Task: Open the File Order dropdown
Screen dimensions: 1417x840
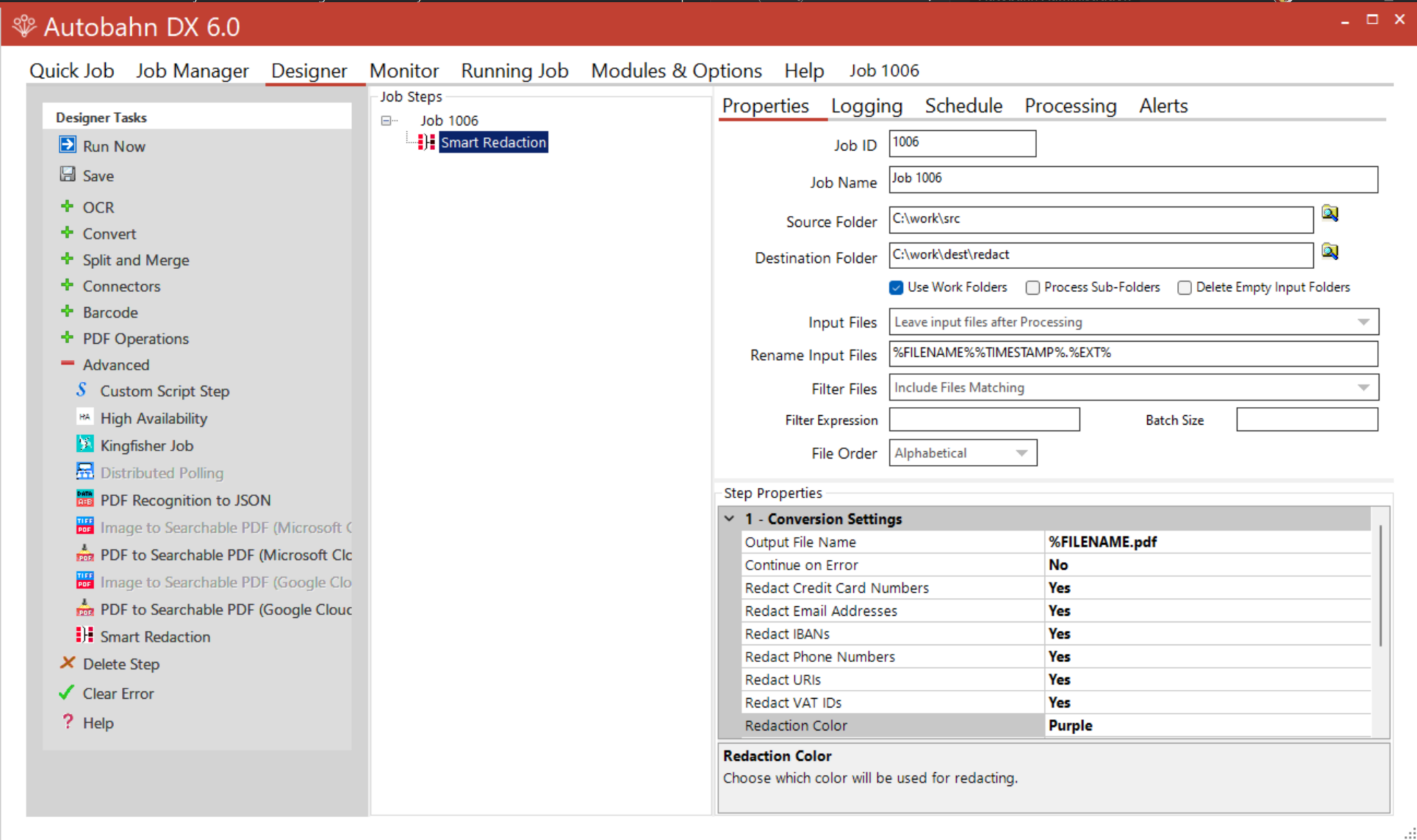Action: (1022, 453)
